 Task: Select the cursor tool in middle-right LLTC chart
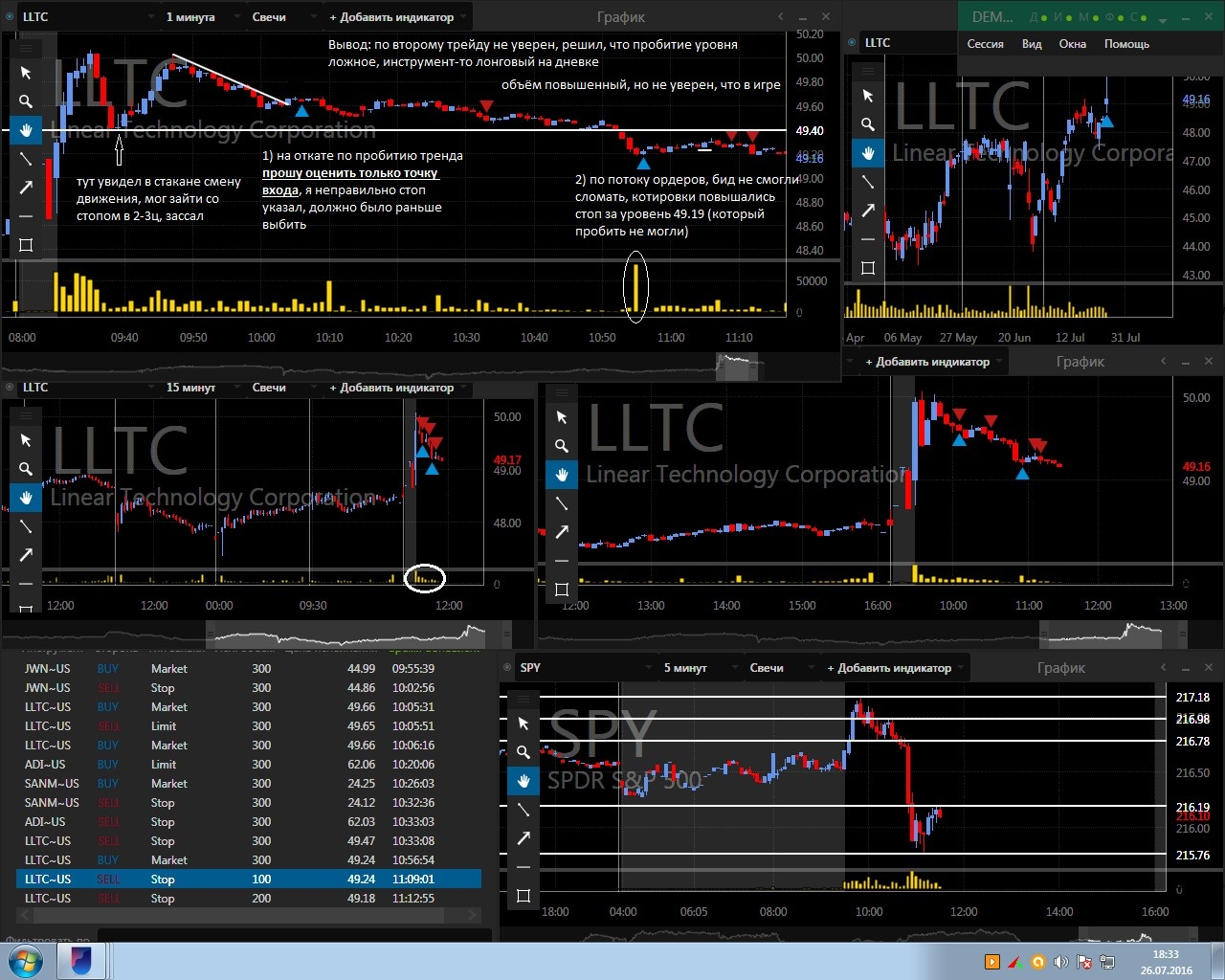coord(562,417)
